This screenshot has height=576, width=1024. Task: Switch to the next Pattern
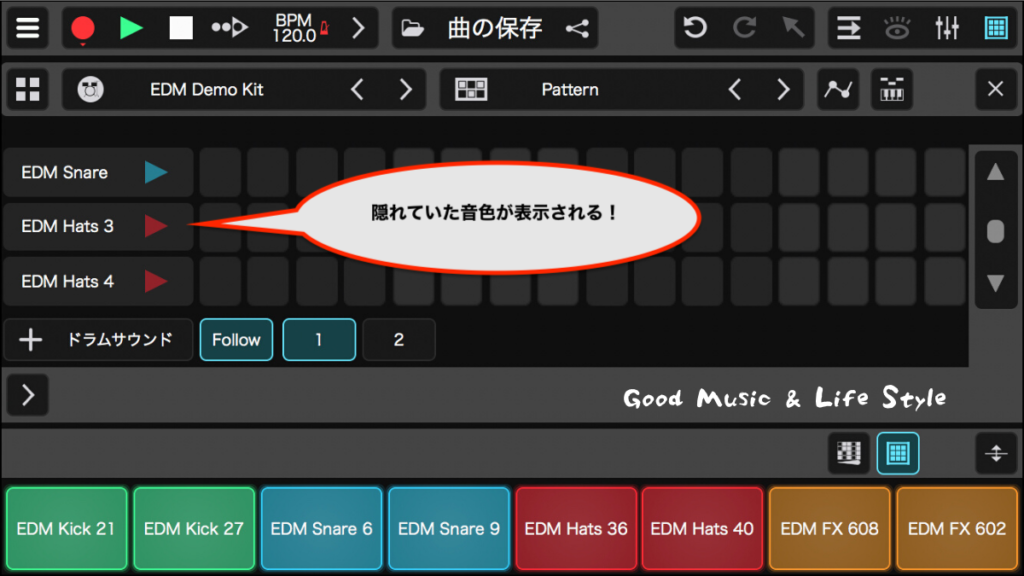784,89
